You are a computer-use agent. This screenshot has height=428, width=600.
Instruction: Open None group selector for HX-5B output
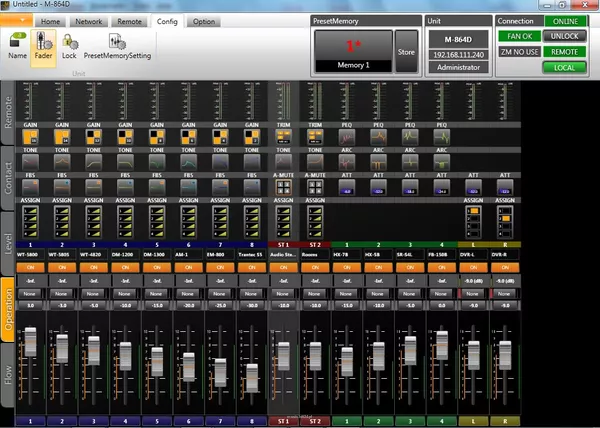(377, 294)
